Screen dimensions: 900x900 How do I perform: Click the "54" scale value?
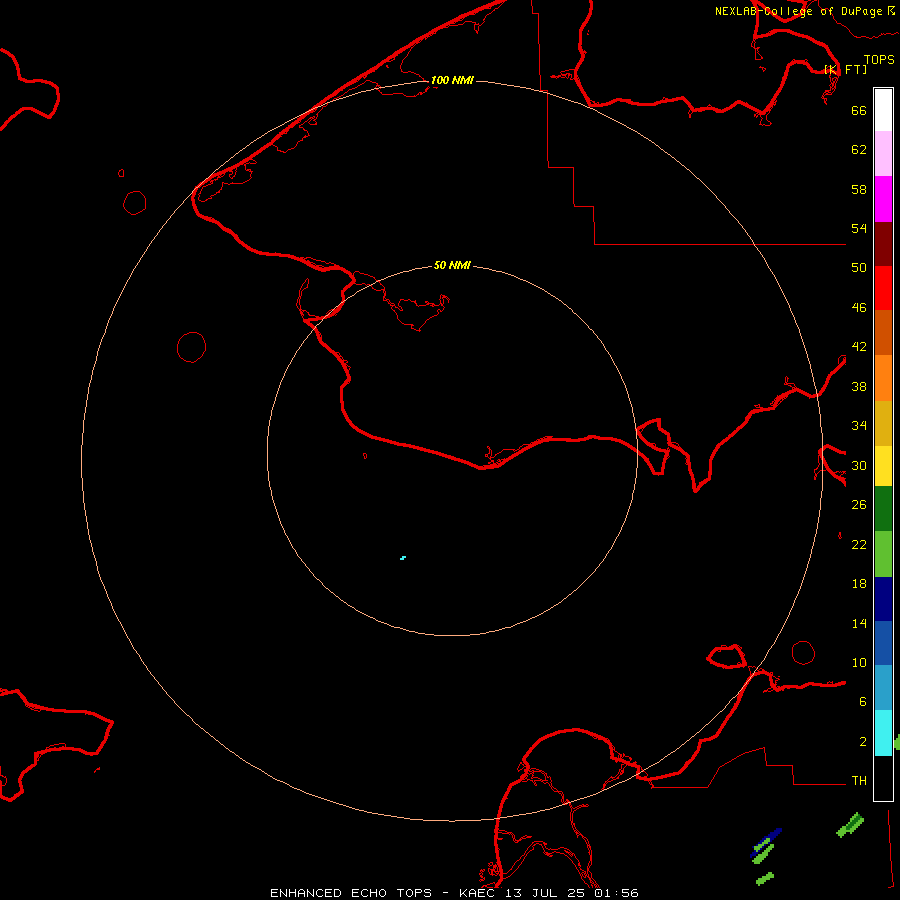click(859, 228)
